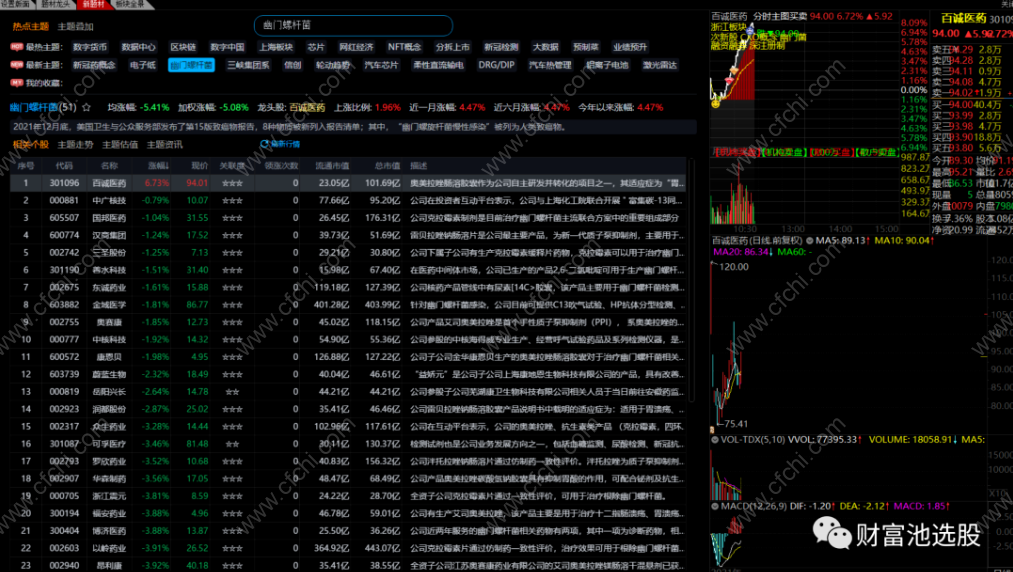Click the MY badge beside 我的收藏
This screenshot has width=1013, height=572.
click(x=17, y=83)
